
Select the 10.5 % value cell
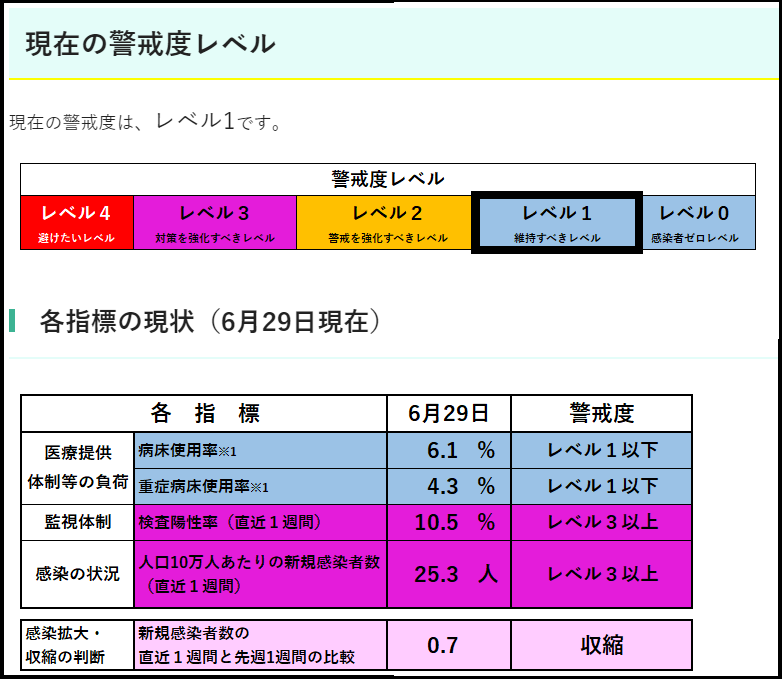(x=449, y=523)
